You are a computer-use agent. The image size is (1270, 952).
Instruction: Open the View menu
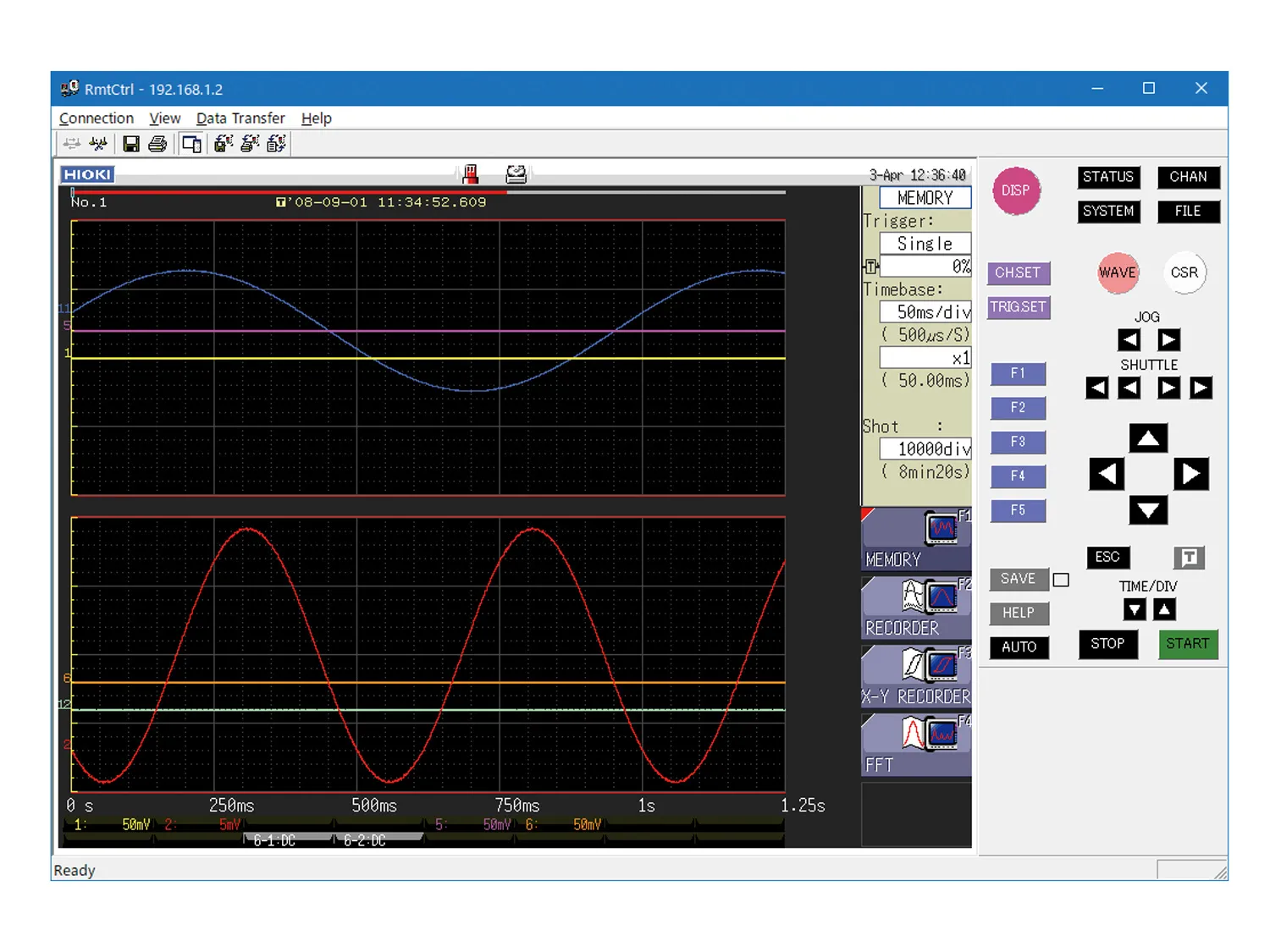165,118
